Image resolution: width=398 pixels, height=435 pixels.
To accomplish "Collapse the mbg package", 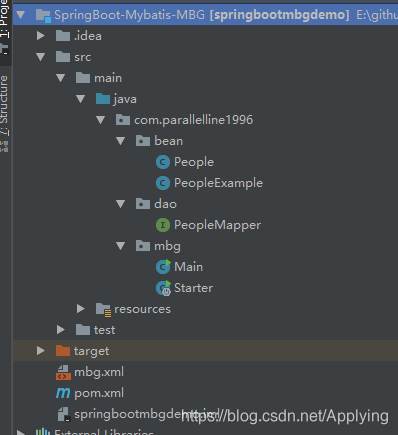I will coord(121,246).
